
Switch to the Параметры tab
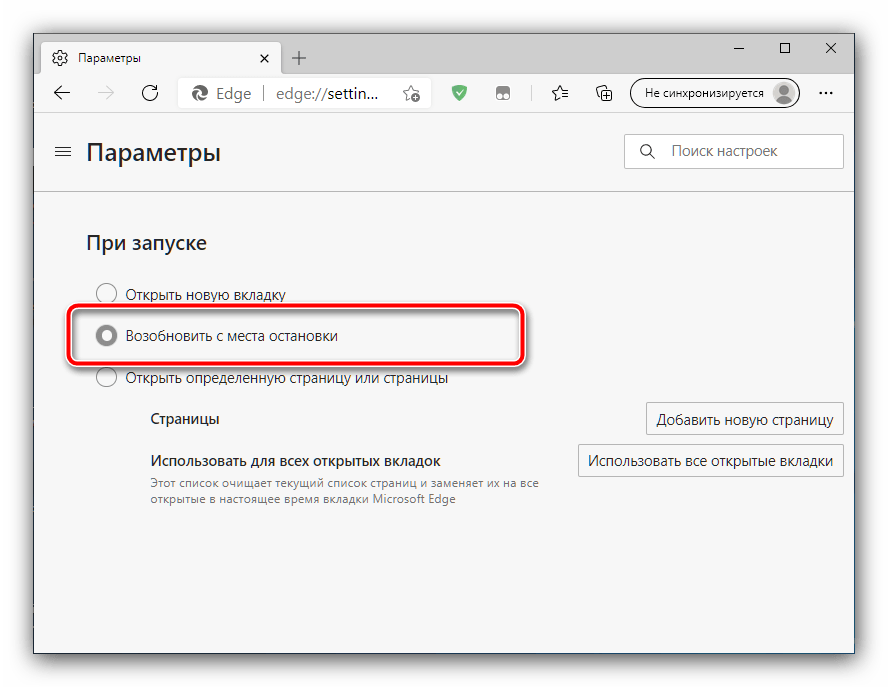point(161,58)
